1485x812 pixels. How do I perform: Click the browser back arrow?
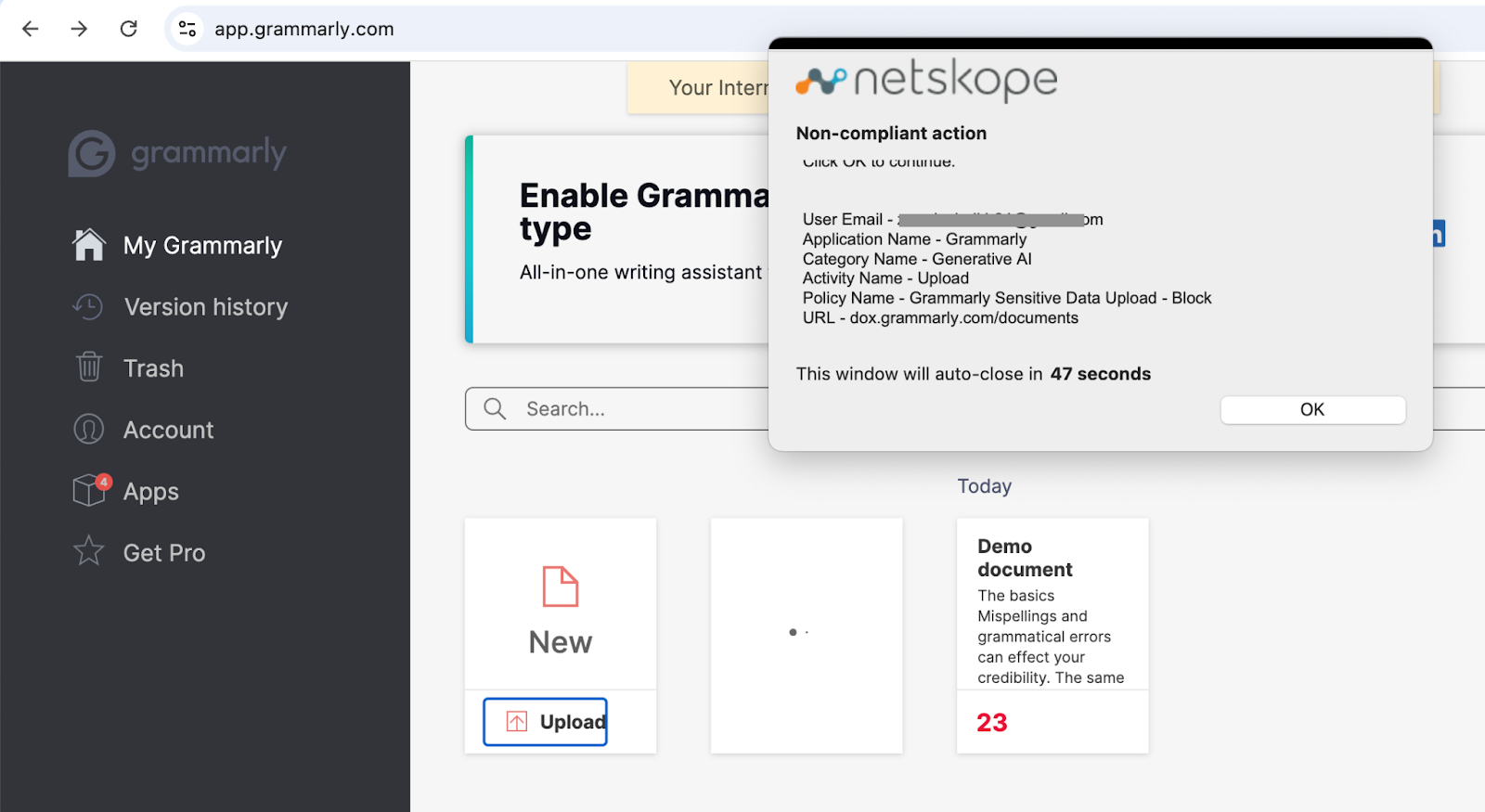(x=30, y=29)
